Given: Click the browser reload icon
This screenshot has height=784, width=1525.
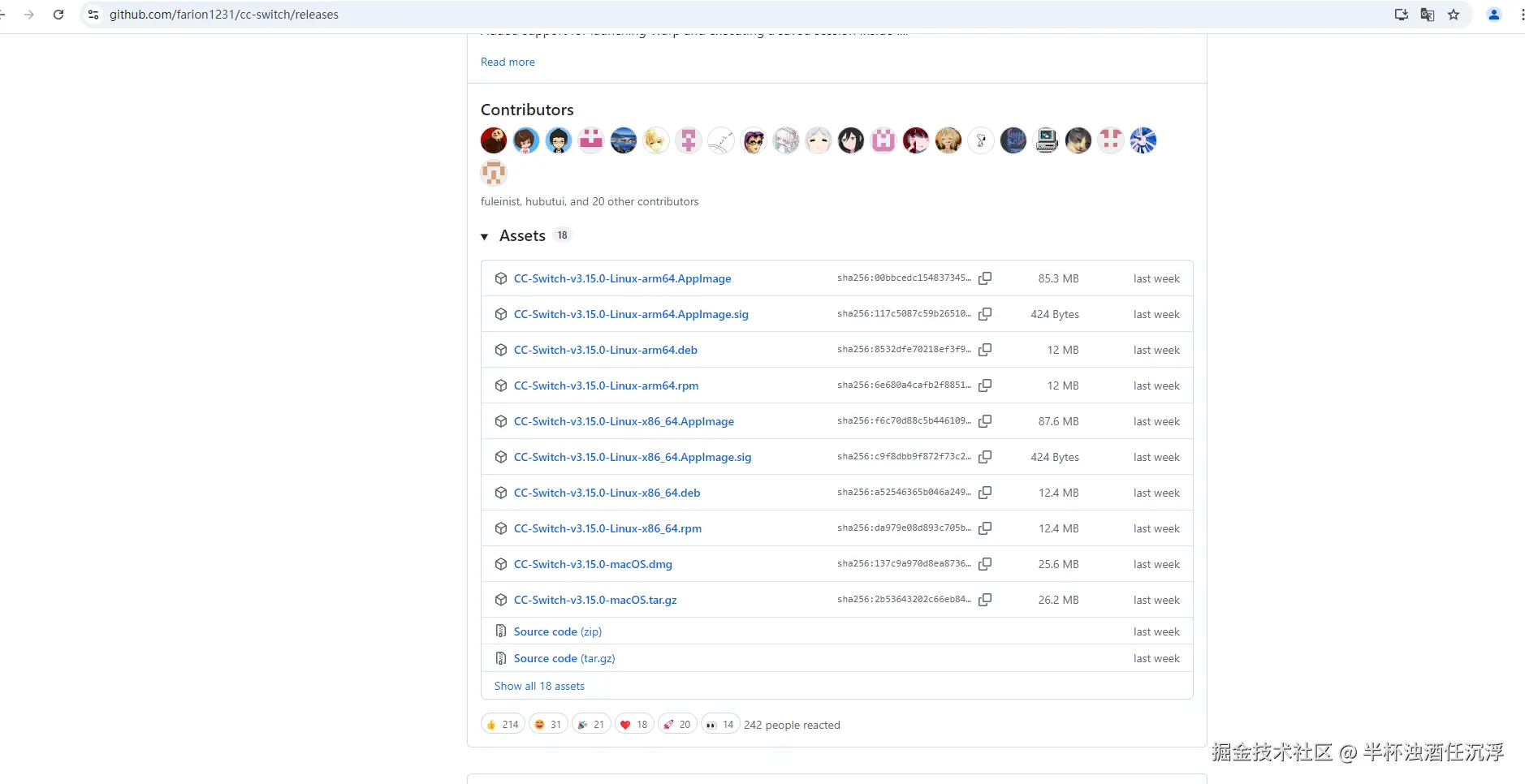Looking at the screenshot, I should (58, 15).
